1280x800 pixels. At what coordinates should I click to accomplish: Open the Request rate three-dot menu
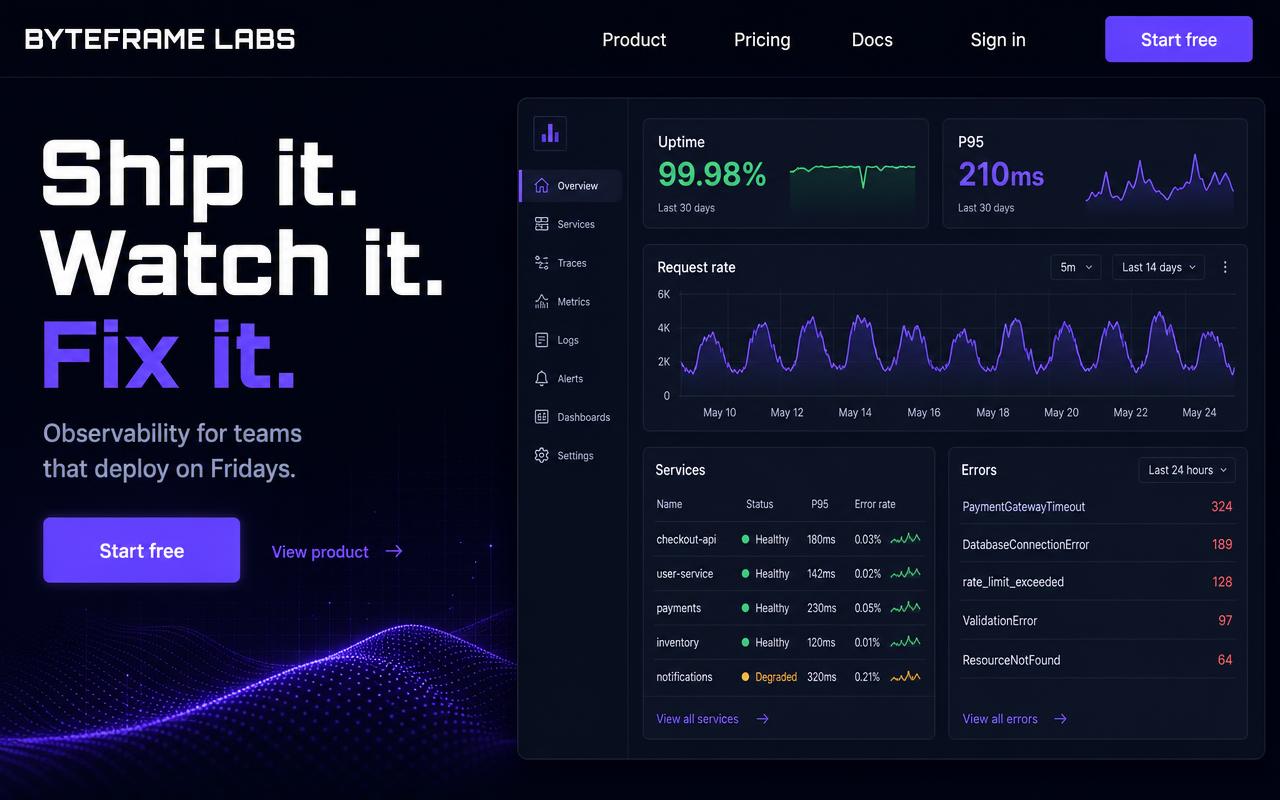tap(1225, 267)
